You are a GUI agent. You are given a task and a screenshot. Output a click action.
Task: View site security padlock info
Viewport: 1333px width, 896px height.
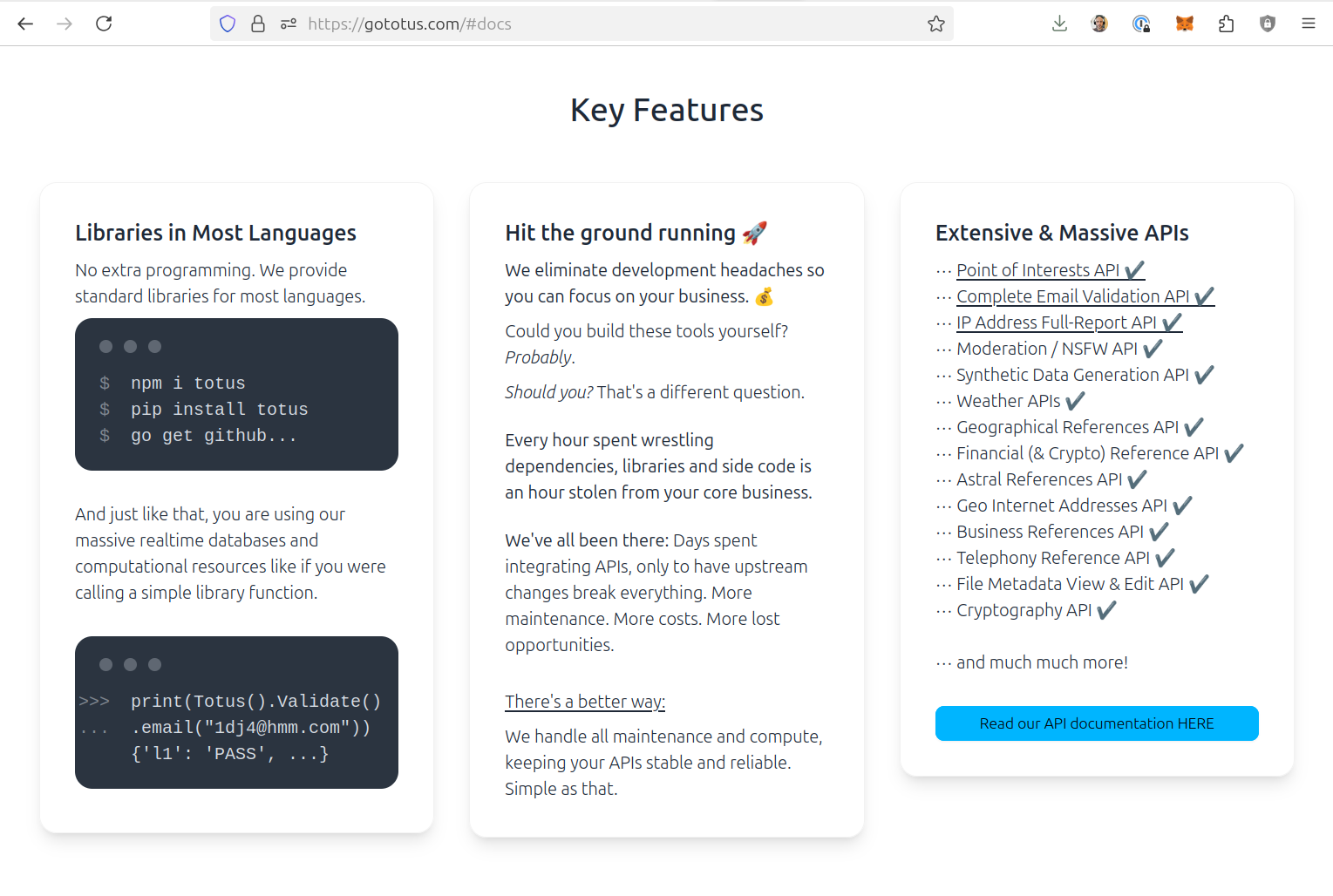pos(258,24)
